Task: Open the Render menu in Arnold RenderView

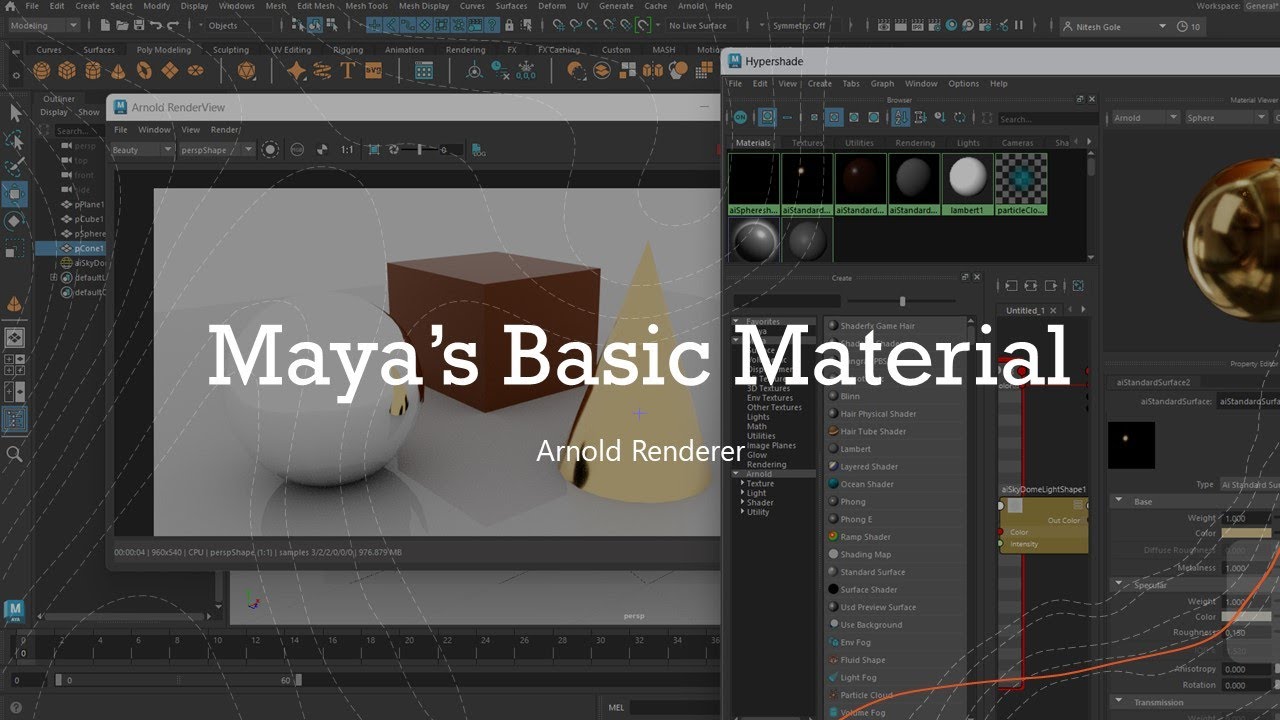Action: pos(225,130)
